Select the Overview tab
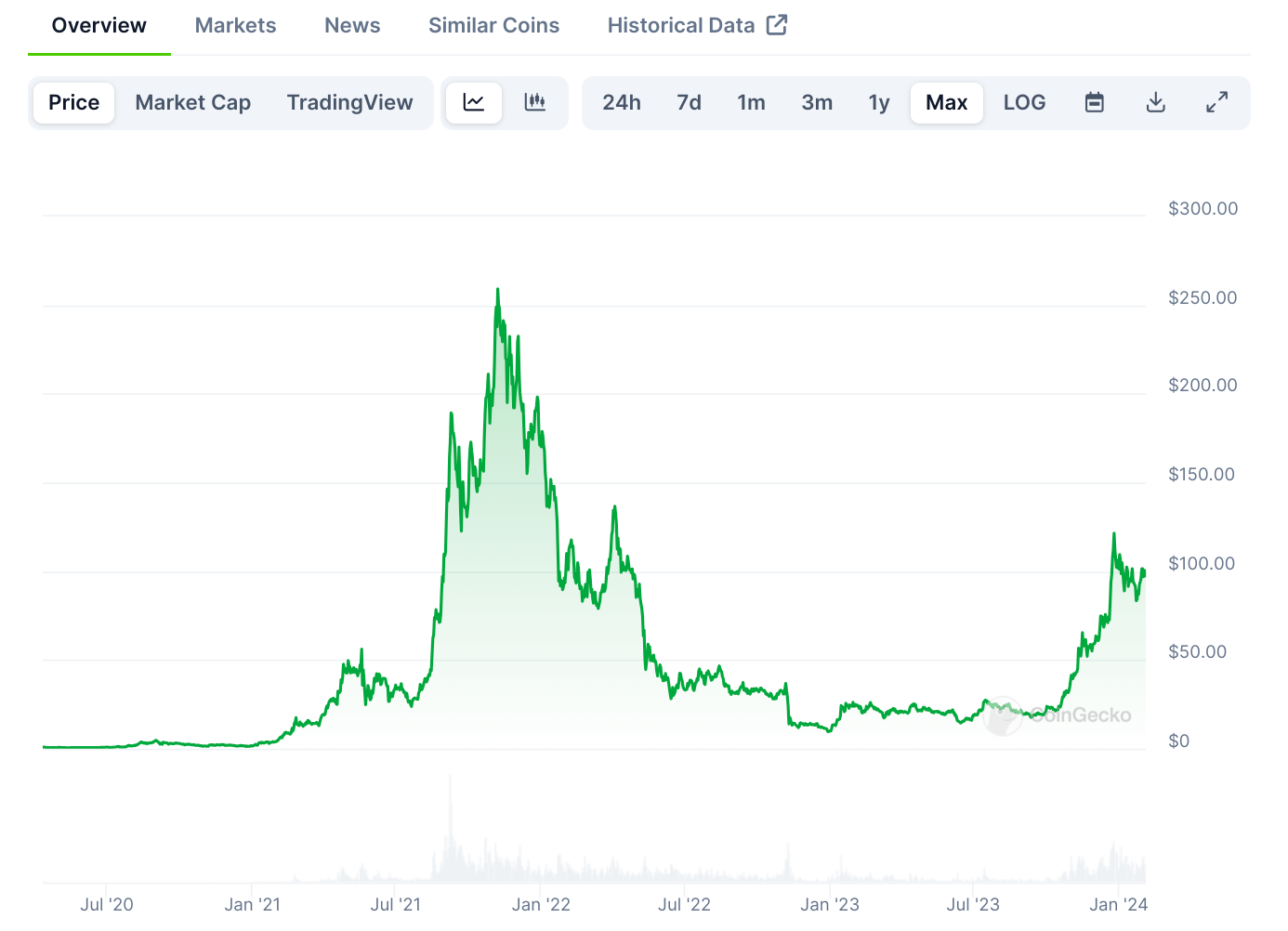 [x=99, y=25]
